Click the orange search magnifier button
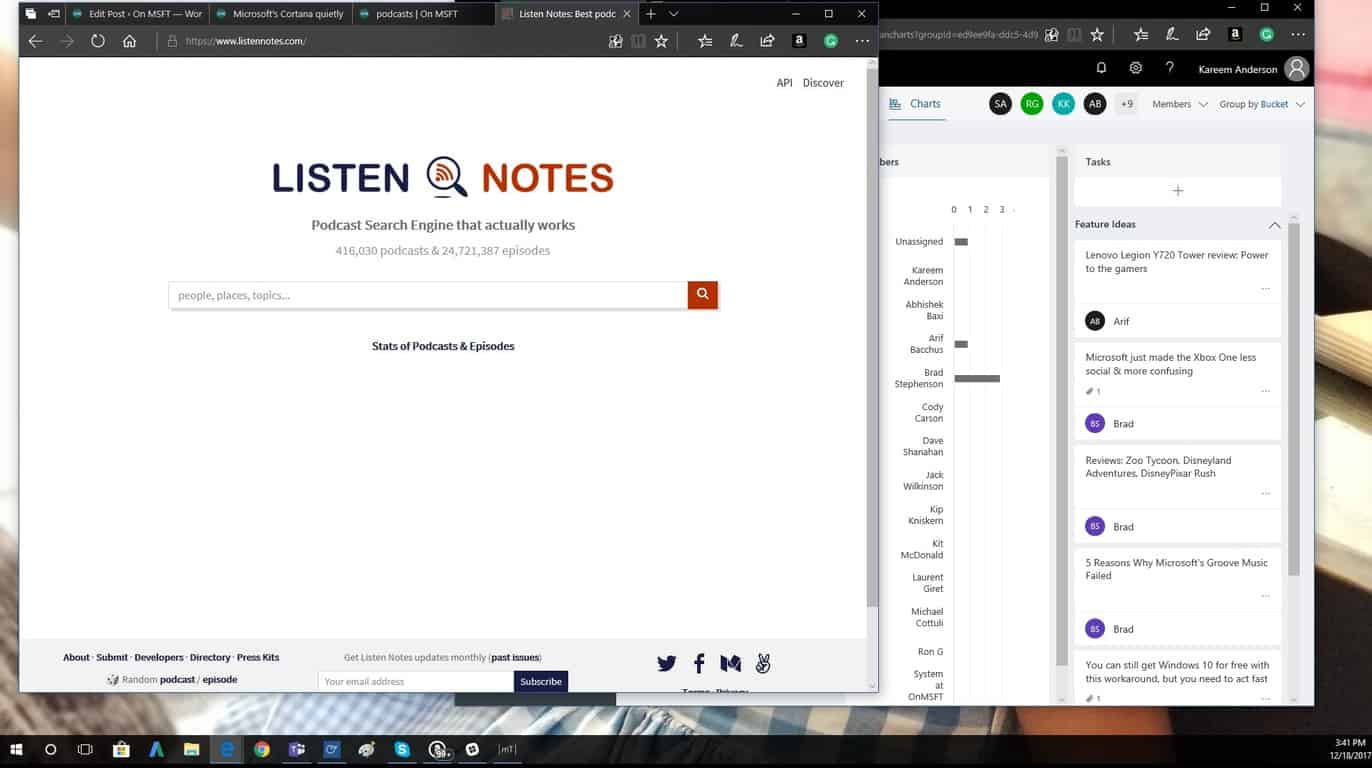This screenshot has height=768, width=1372. pyautogui.click(x=702, y=295)
